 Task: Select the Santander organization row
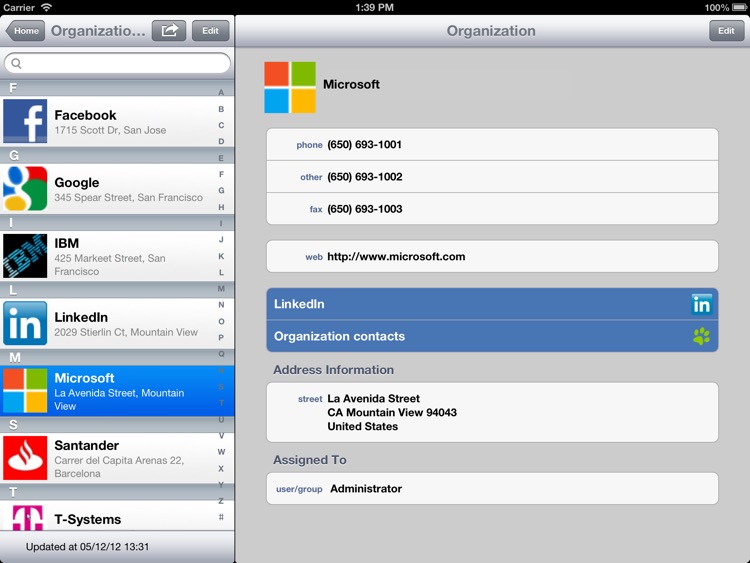click(117, 458)
